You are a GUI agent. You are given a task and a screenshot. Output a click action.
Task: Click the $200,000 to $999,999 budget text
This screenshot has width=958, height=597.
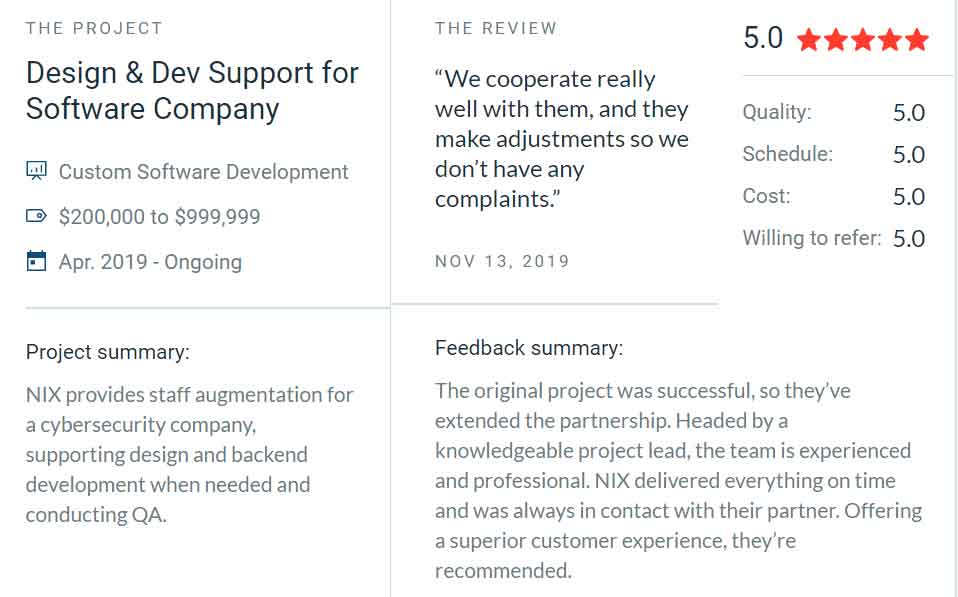[x=159, y=216]
